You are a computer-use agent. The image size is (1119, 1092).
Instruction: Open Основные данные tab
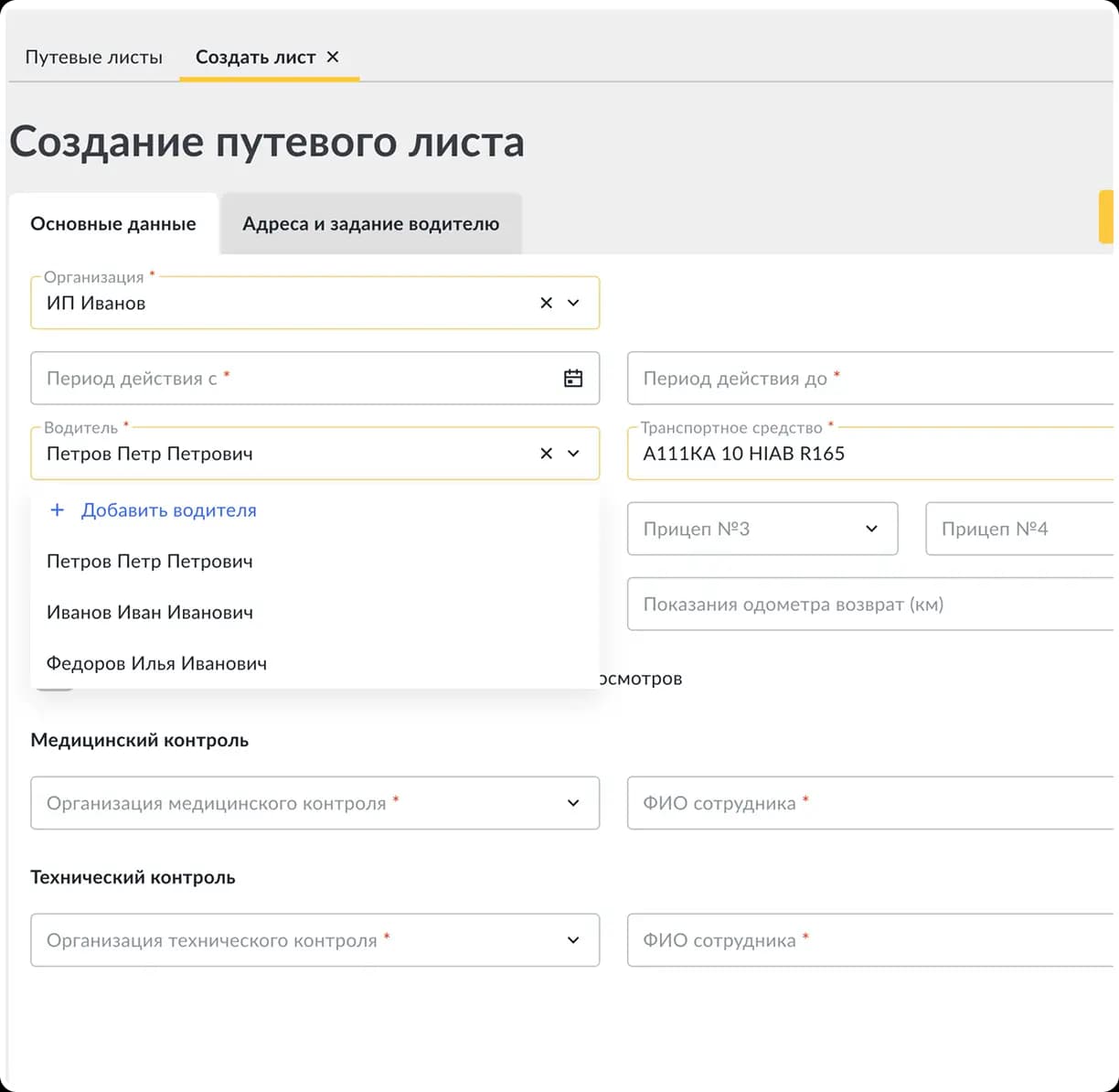[x=113, y=224]
